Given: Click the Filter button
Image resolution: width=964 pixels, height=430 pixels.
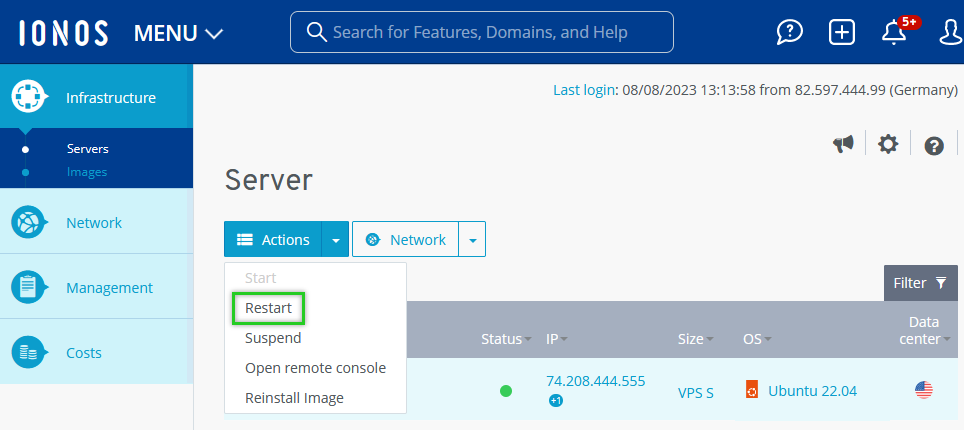Looking at the screenshot, I should 919,283.
